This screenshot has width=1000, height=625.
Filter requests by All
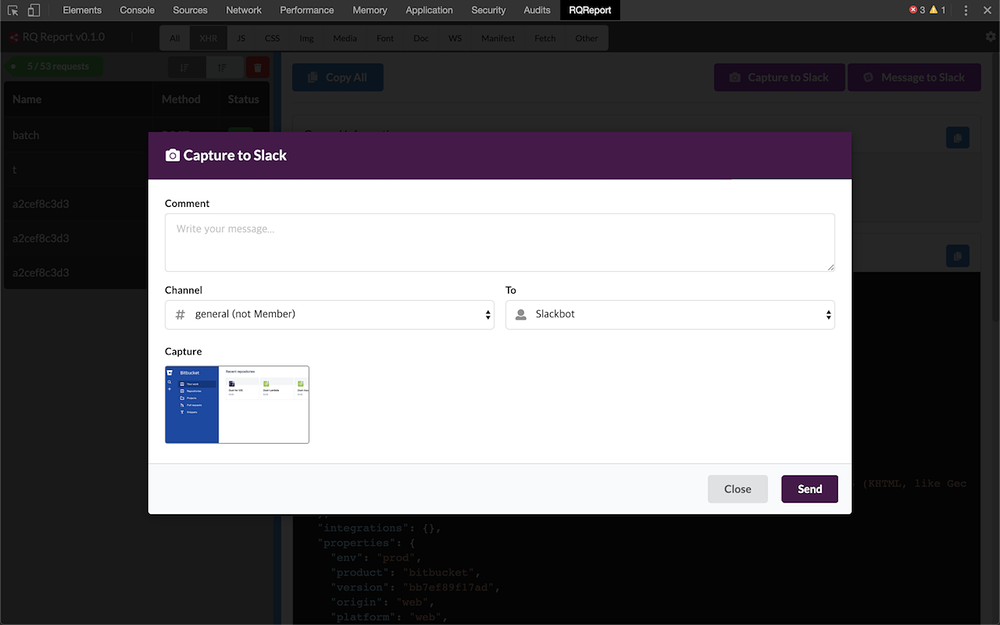[175, 38]
